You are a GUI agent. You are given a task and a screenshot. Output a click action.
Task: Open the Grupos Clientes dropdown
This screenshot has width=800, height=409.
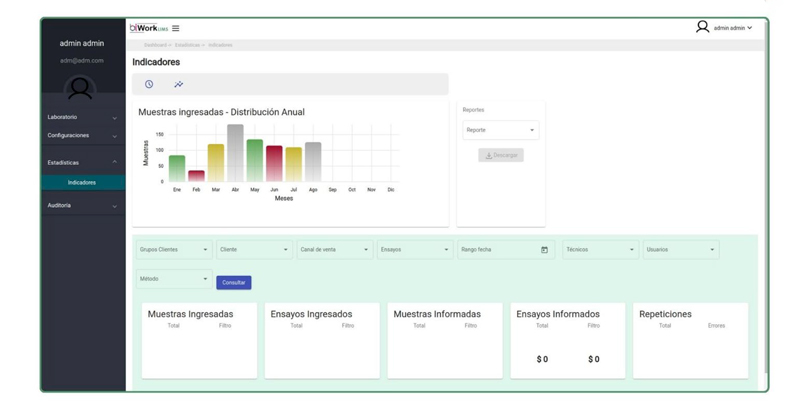click(x=174, y=250)
